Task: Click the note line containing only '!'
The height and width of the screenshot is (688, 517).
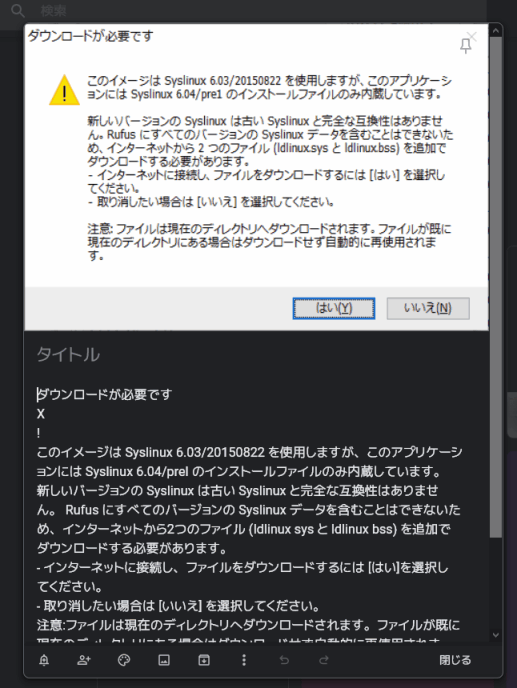Action: coord(39,433)
